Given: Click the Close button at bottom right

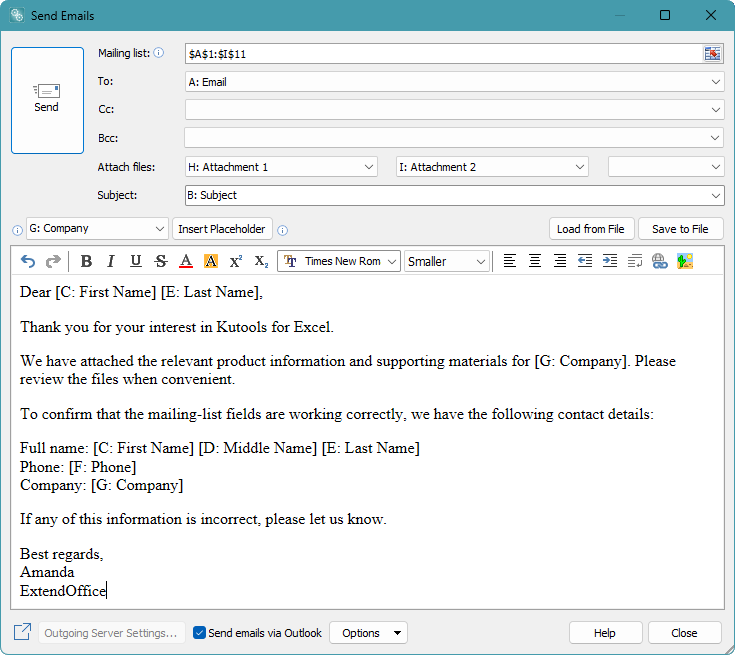Looking at the screenshot, I should (x=684, y=633).
